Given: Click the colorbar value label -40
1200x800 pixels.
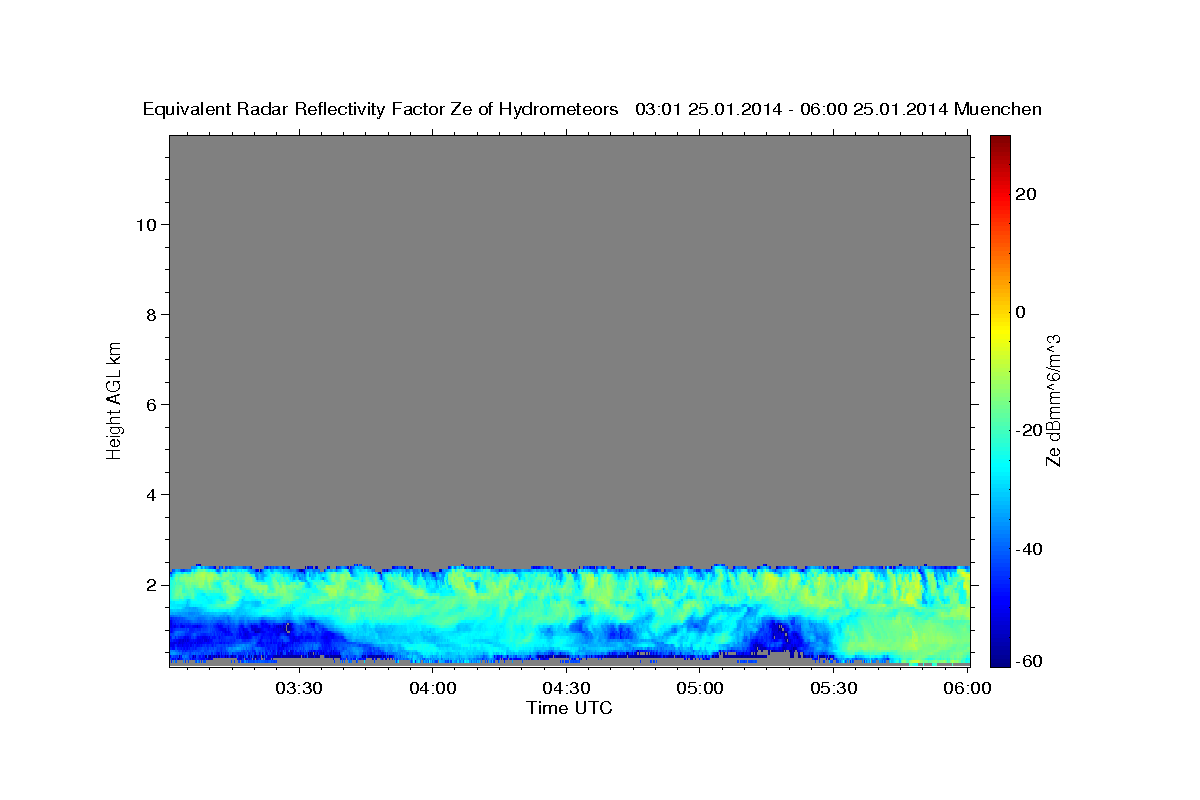Looking at the screenshot, I should [1028, 549].
